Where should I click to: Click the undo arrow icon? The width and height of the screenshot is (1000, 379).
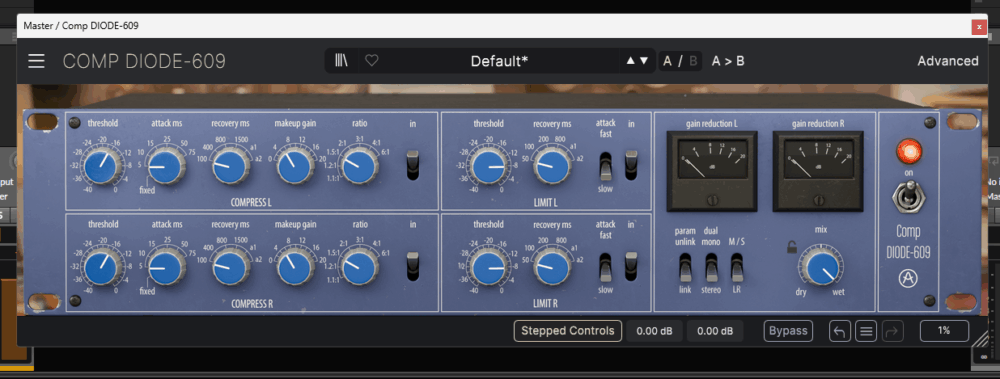[840, 331]
